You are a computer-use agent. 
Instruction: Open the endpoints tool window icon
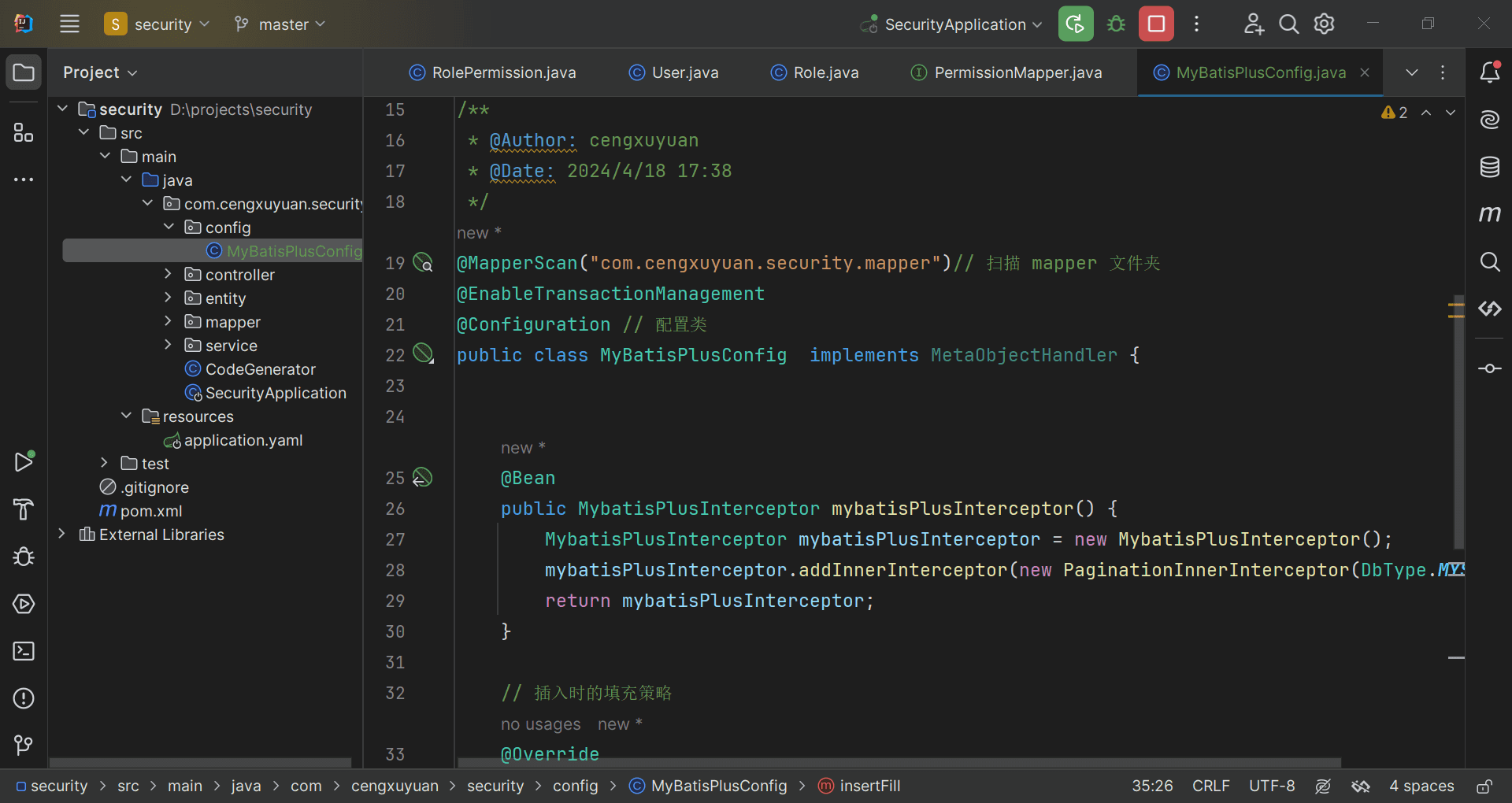[1489, 309]
